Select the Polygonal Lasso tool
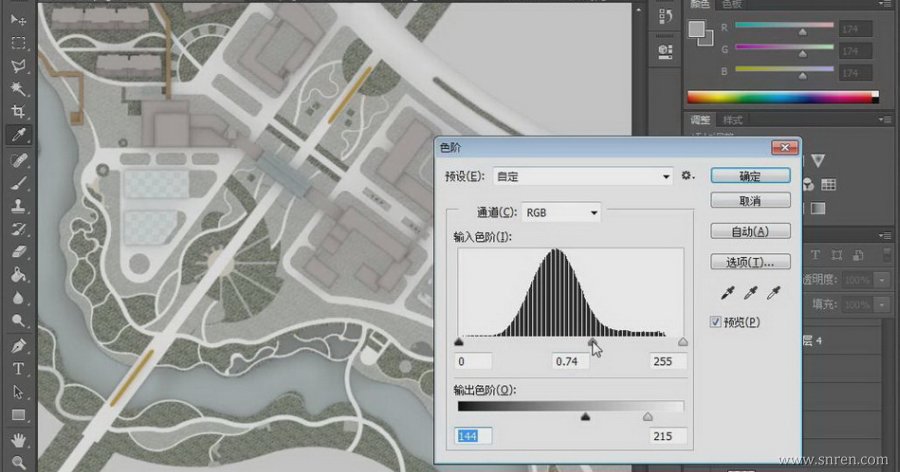Screen dimensions: 900x472 tap(18, 66)
